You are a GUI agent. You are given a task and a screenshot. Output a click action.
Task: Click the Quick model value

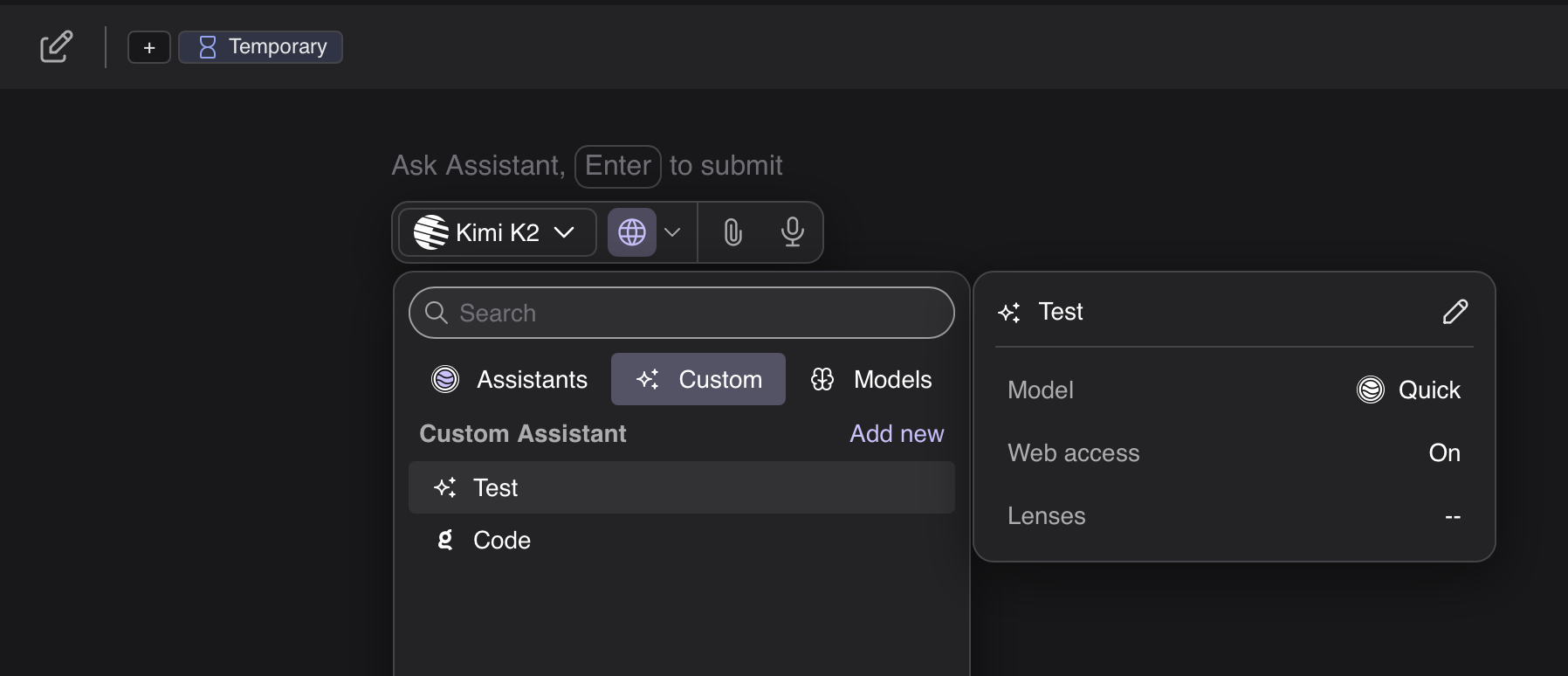(1409, 390)
